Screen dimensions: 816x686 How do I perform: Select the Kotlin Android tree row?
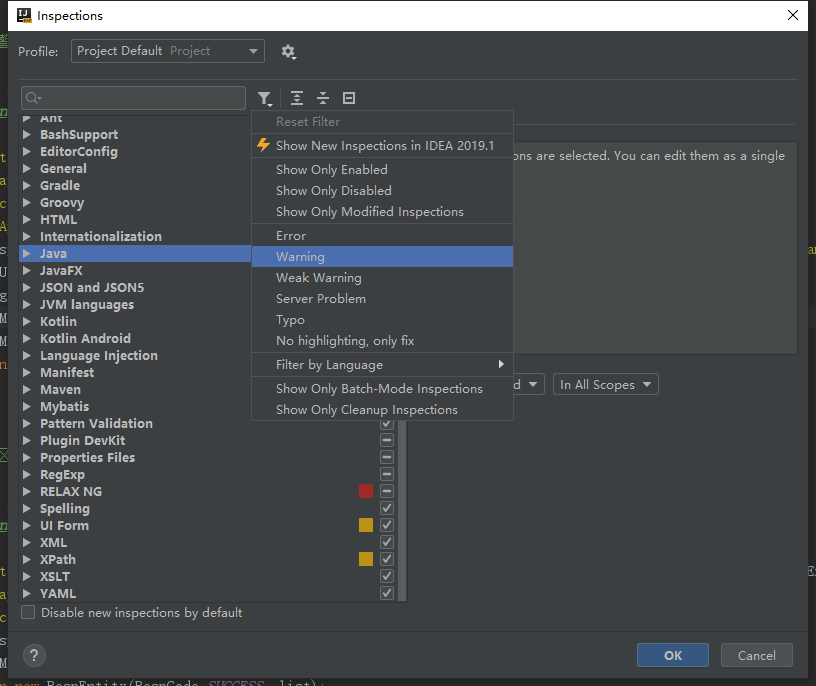(135, 338)
